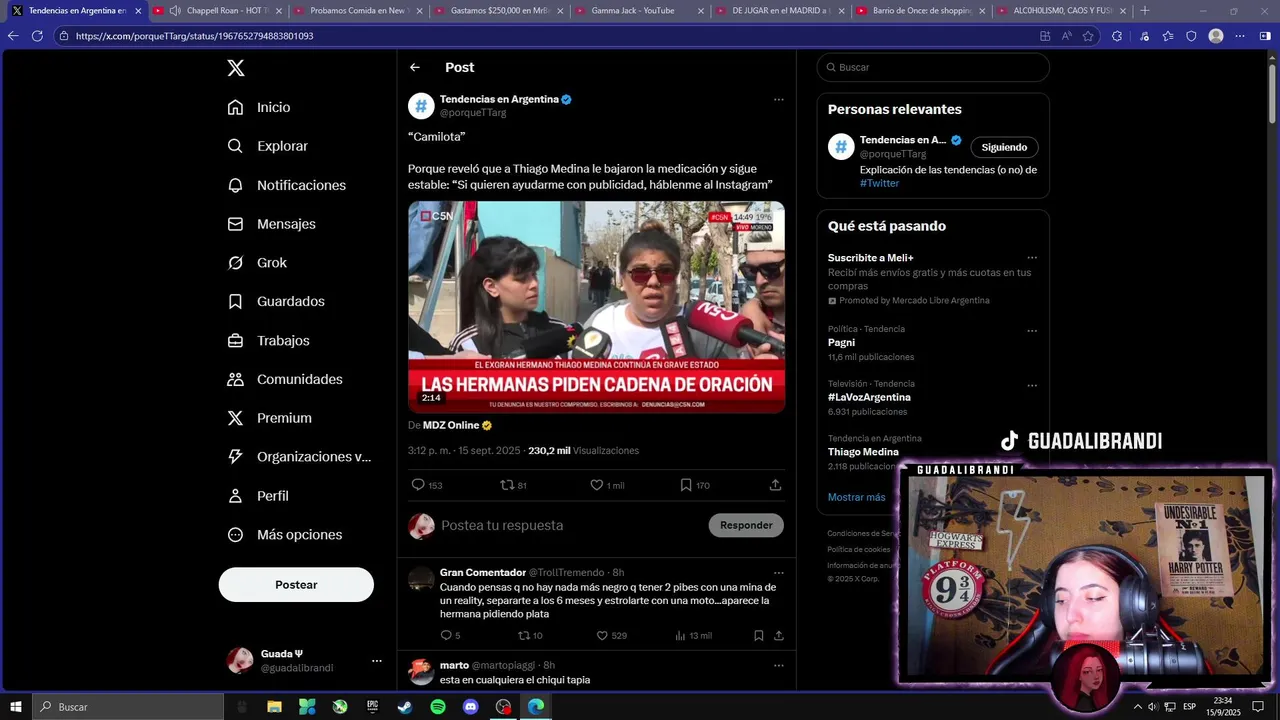Reply to main post with 153 comments
Viewport: 1280px width, 720px height.
(427, 485)
